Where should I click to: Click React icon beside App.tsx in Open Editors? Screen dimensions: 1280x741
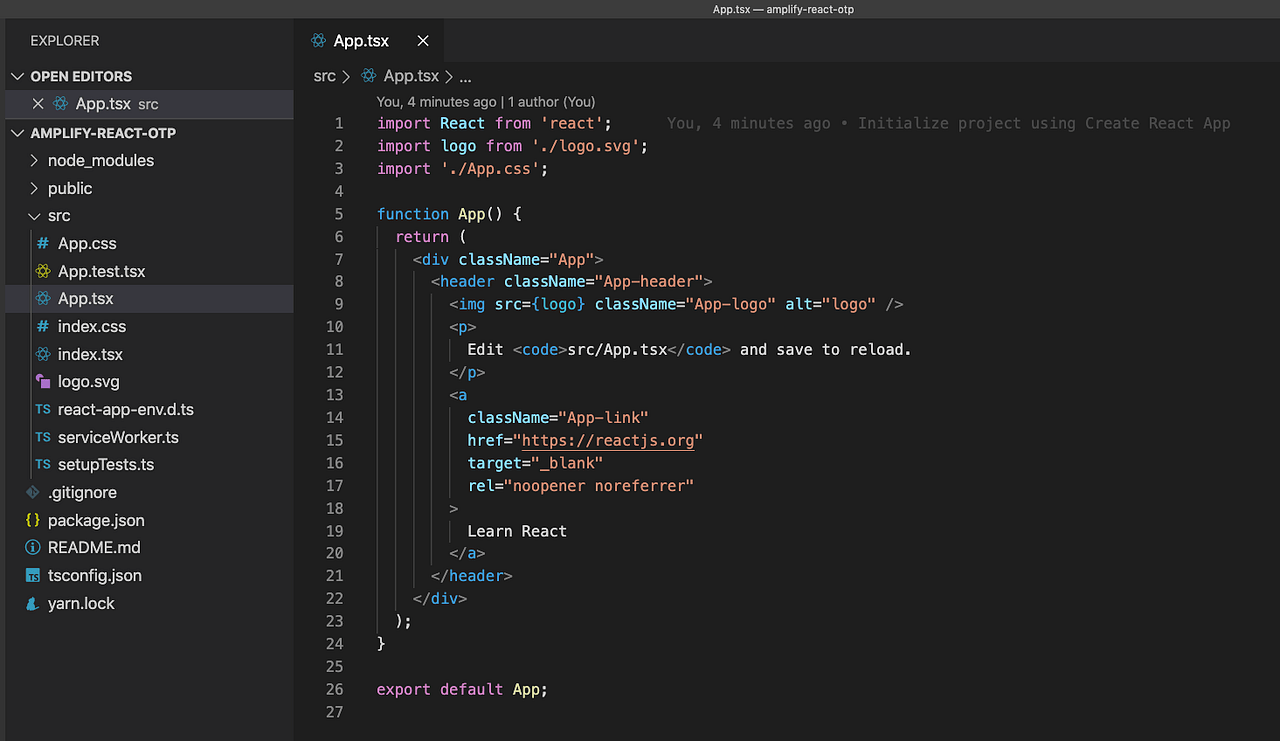(60, 104)
